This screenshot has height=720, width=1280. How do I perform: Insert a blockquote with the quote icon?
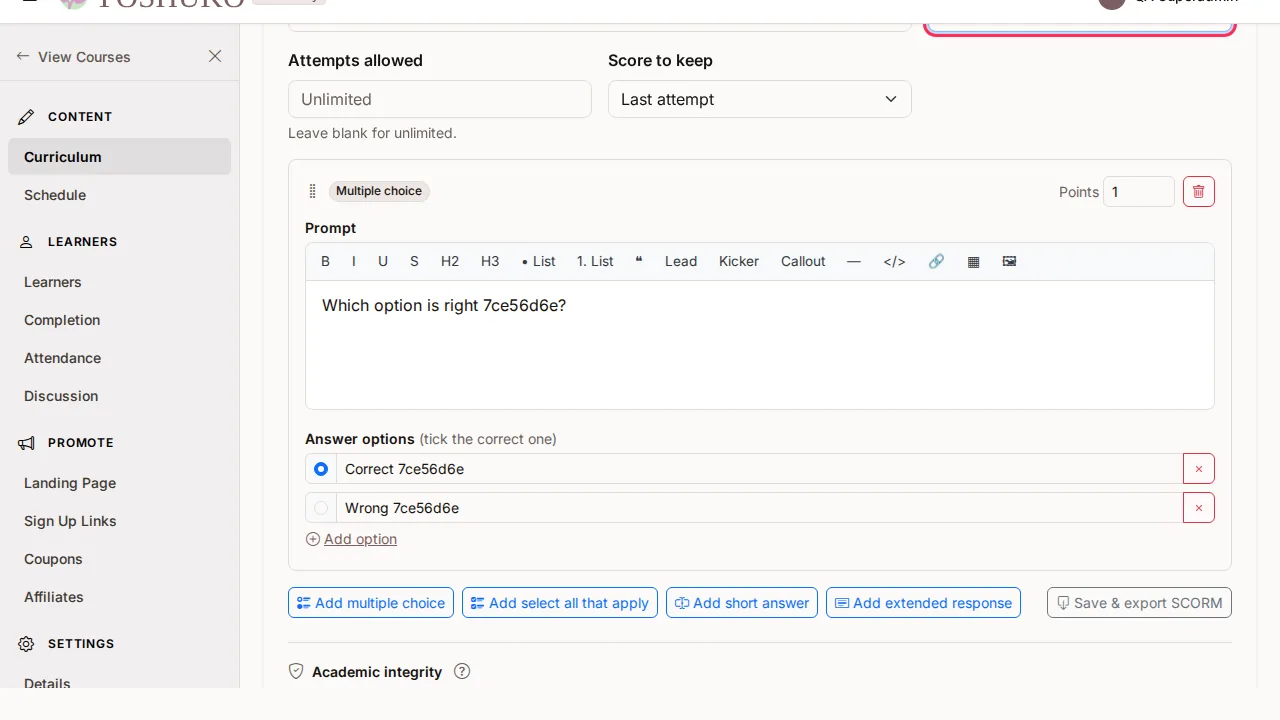point(639,261)
